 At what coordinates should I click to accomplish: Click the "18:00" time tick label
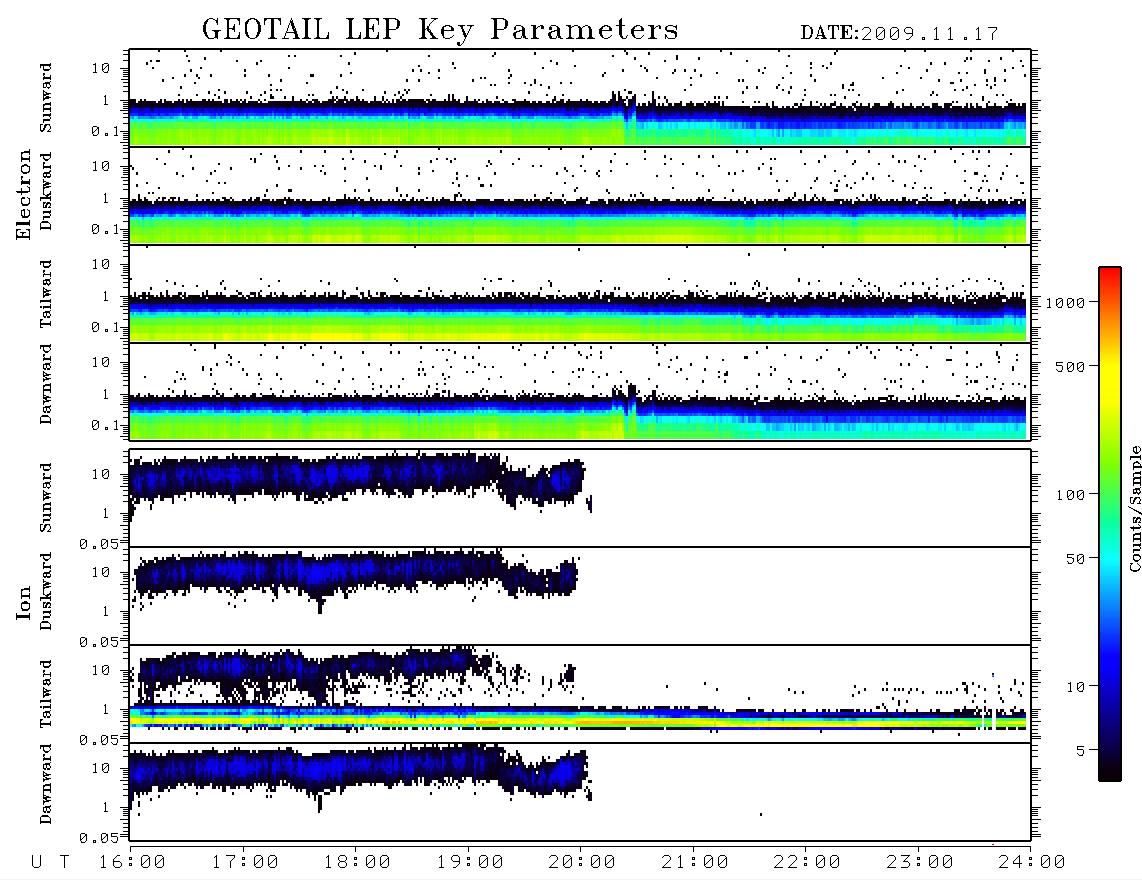pyautogui.click(x=358, y=863)
